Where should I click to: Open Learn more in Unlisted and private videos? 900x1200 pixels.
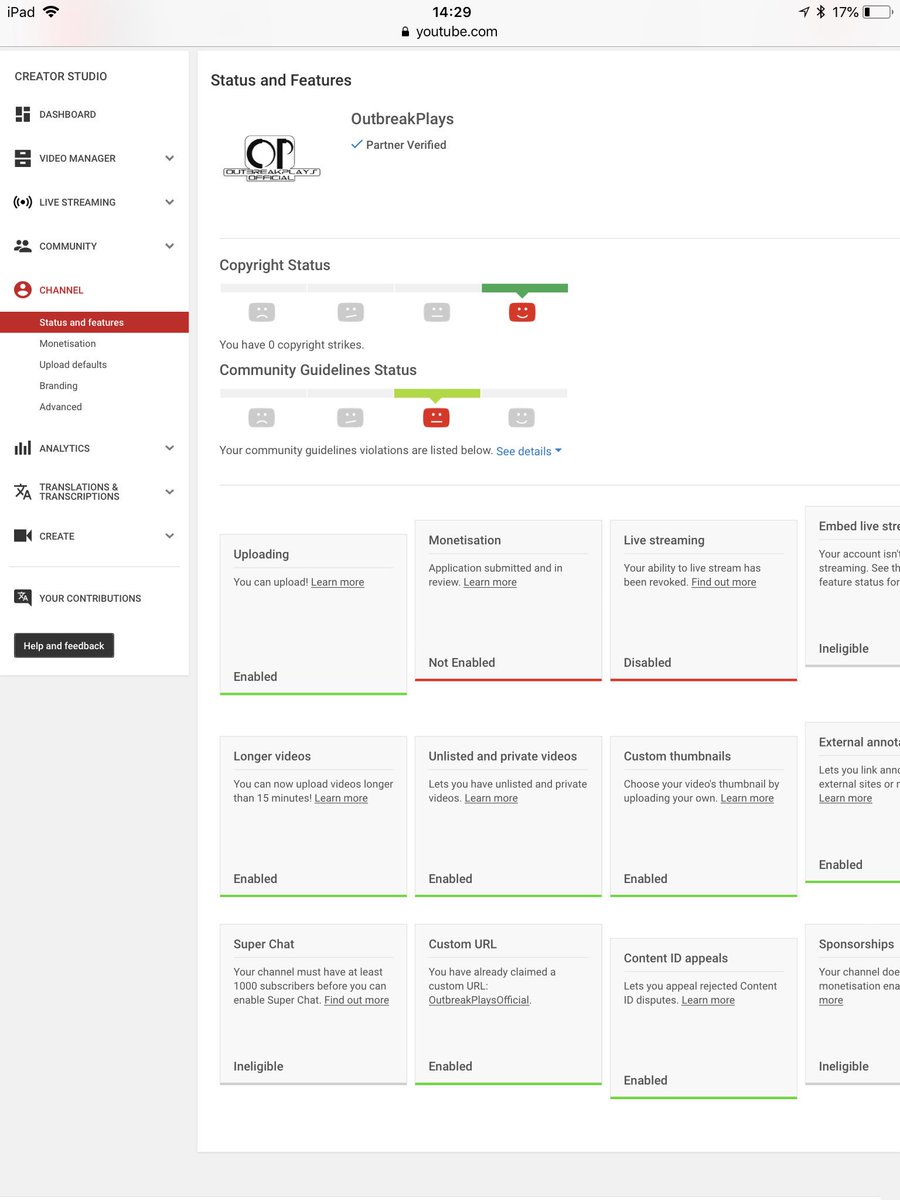pos(491,798)
